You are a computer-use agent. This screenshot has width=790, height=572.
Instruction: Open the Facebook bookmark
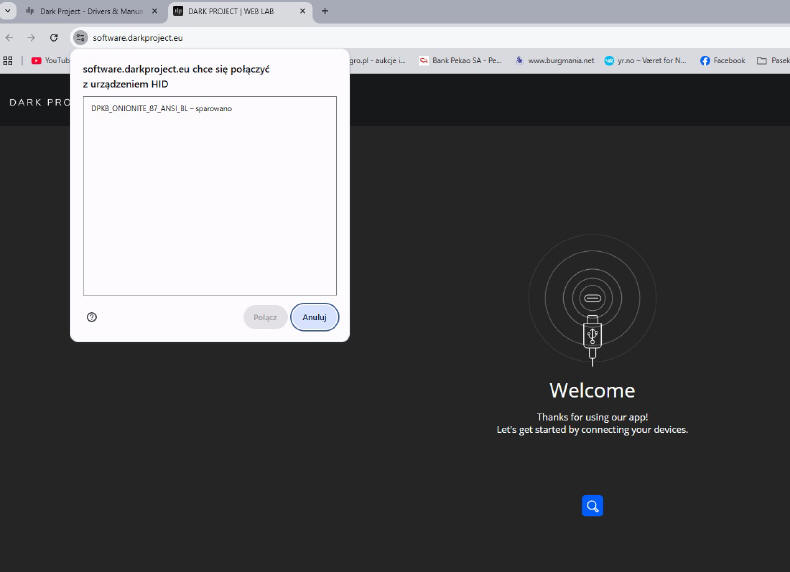[722, 60]
